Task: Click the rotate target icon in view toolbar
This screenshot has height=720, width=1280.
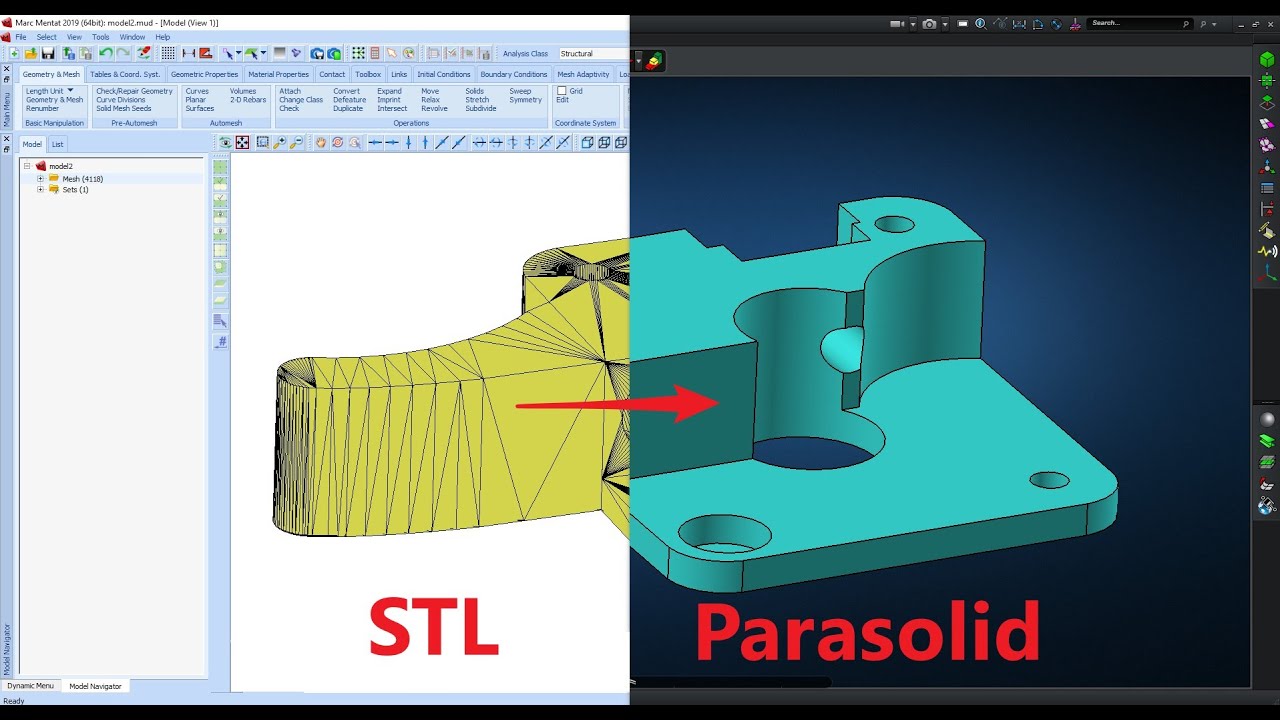Action: [337, 143]
